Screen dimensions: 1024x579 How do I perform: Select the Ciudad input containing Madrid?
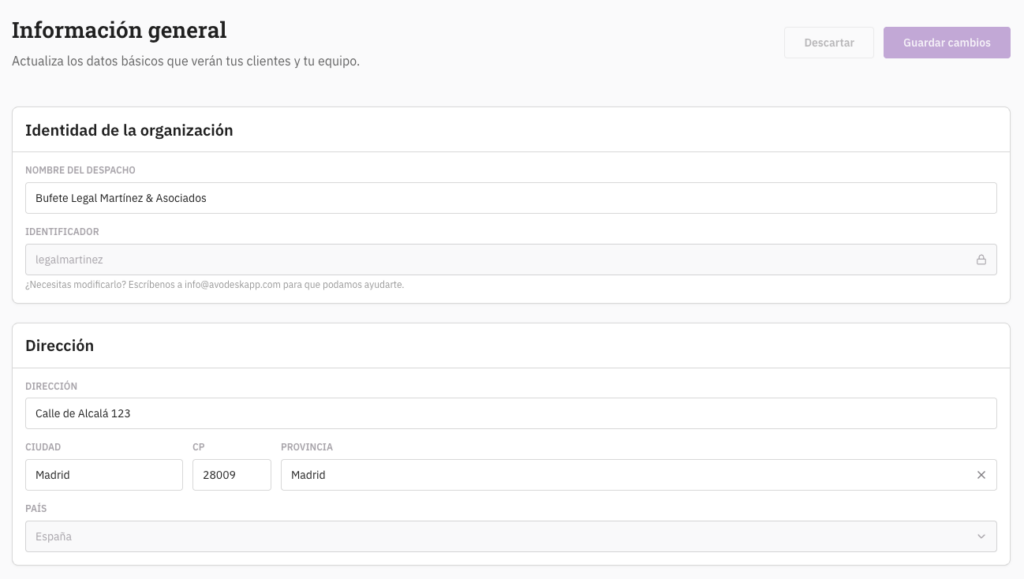104,475
